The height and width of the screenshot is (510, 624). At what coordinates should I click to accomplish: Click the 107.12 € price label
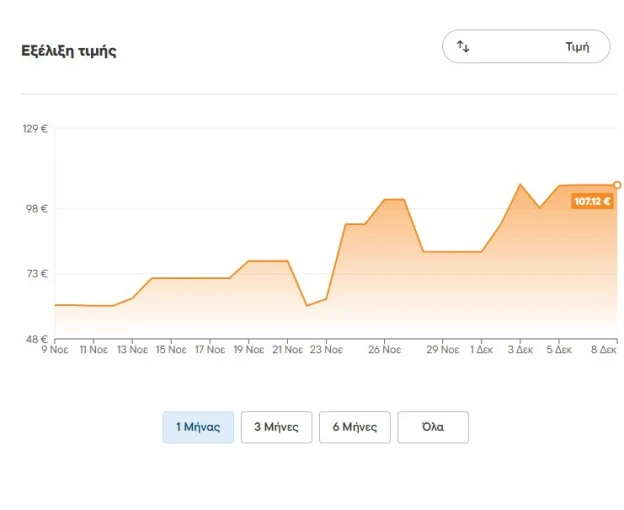pyautogui.click(x=592, y=201)
